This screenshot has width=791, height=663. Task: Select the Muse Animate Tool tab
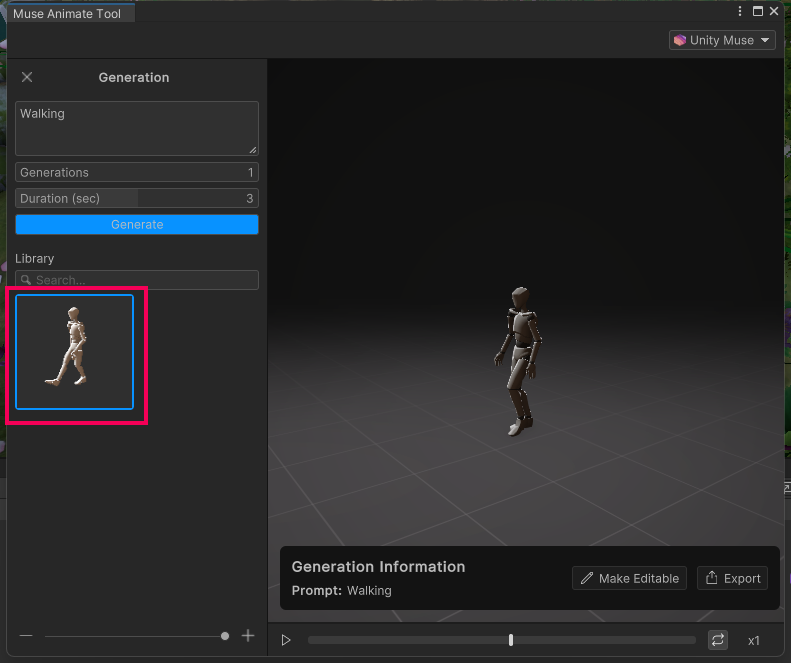point(67,14)
